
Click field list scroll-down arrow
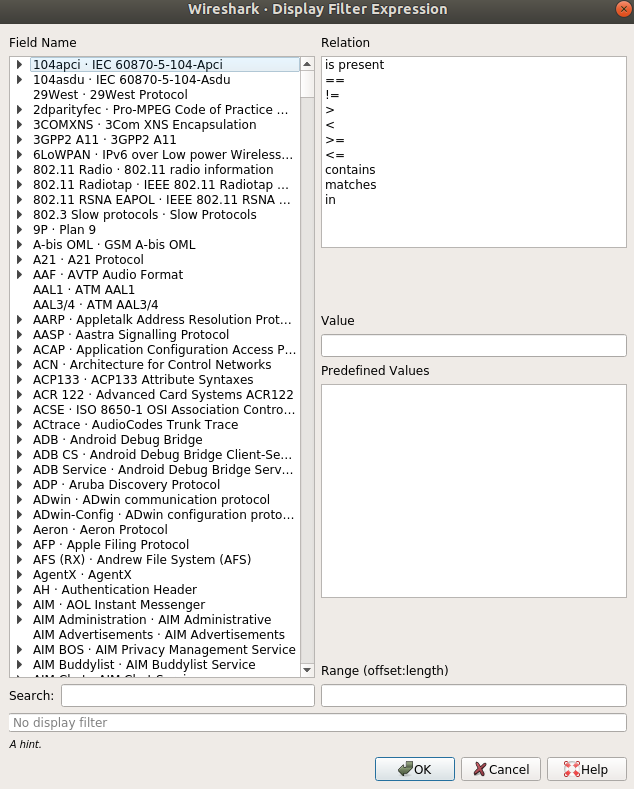tap(307, 670)
